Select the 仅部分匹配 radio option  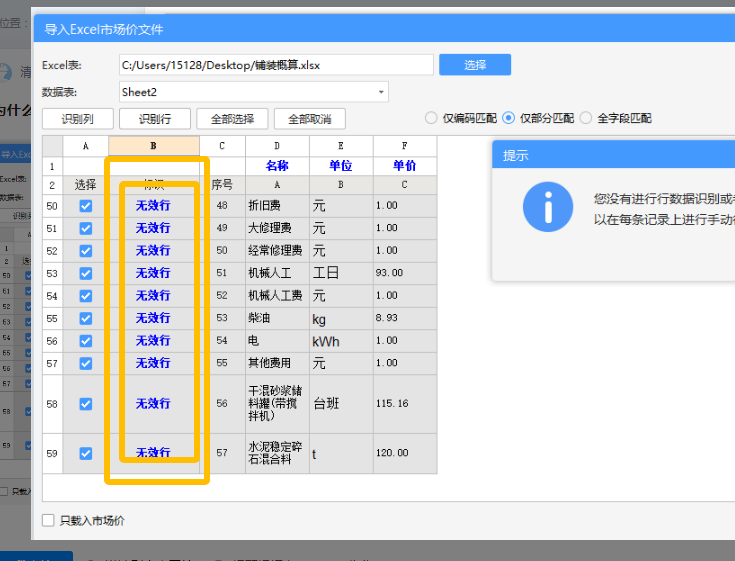pyautogui.click(x=508, y=118)
